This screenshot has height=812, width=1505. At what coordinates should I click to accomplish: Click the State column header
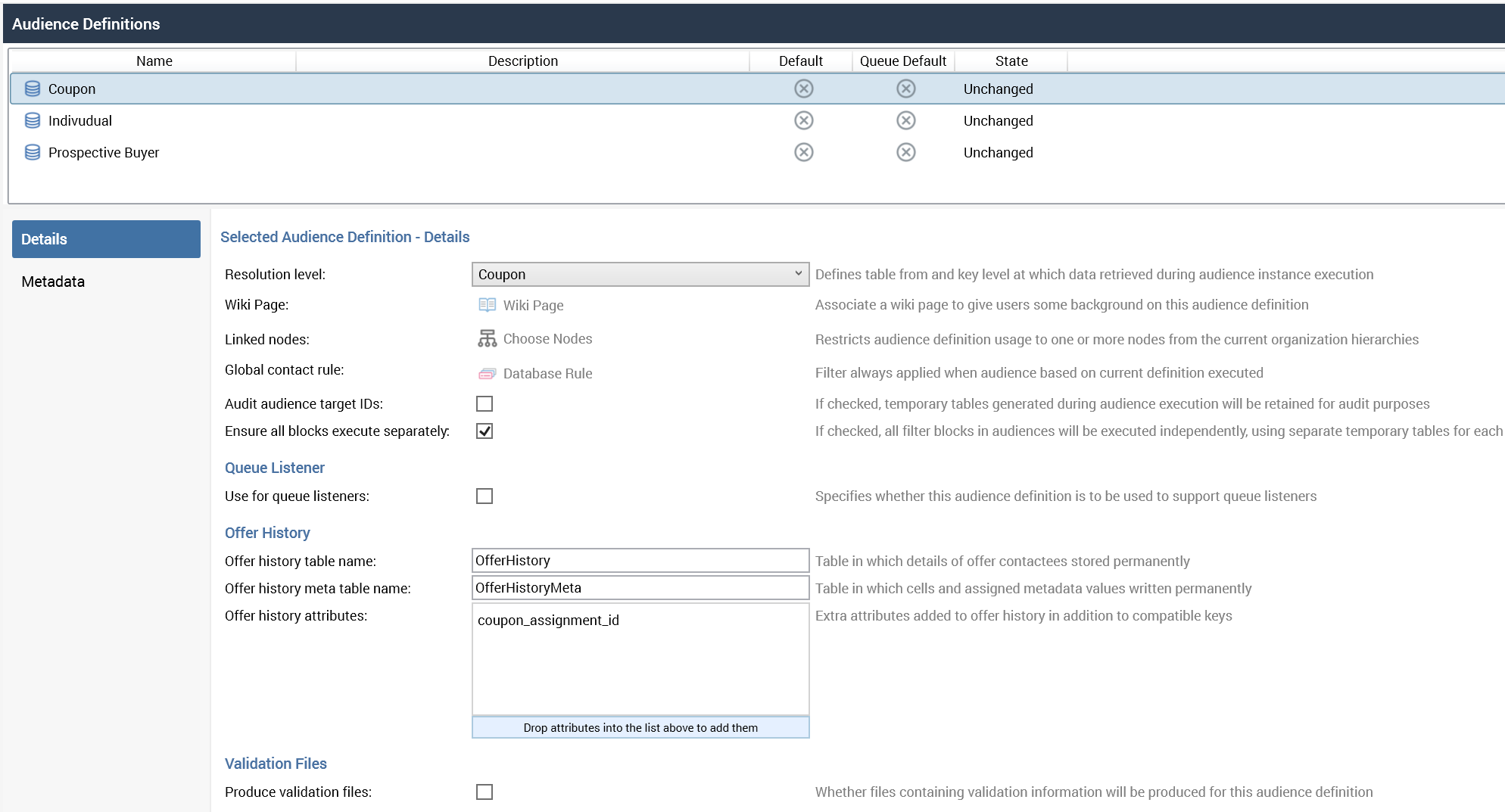pyautogui.click(x=1011, y=61)
